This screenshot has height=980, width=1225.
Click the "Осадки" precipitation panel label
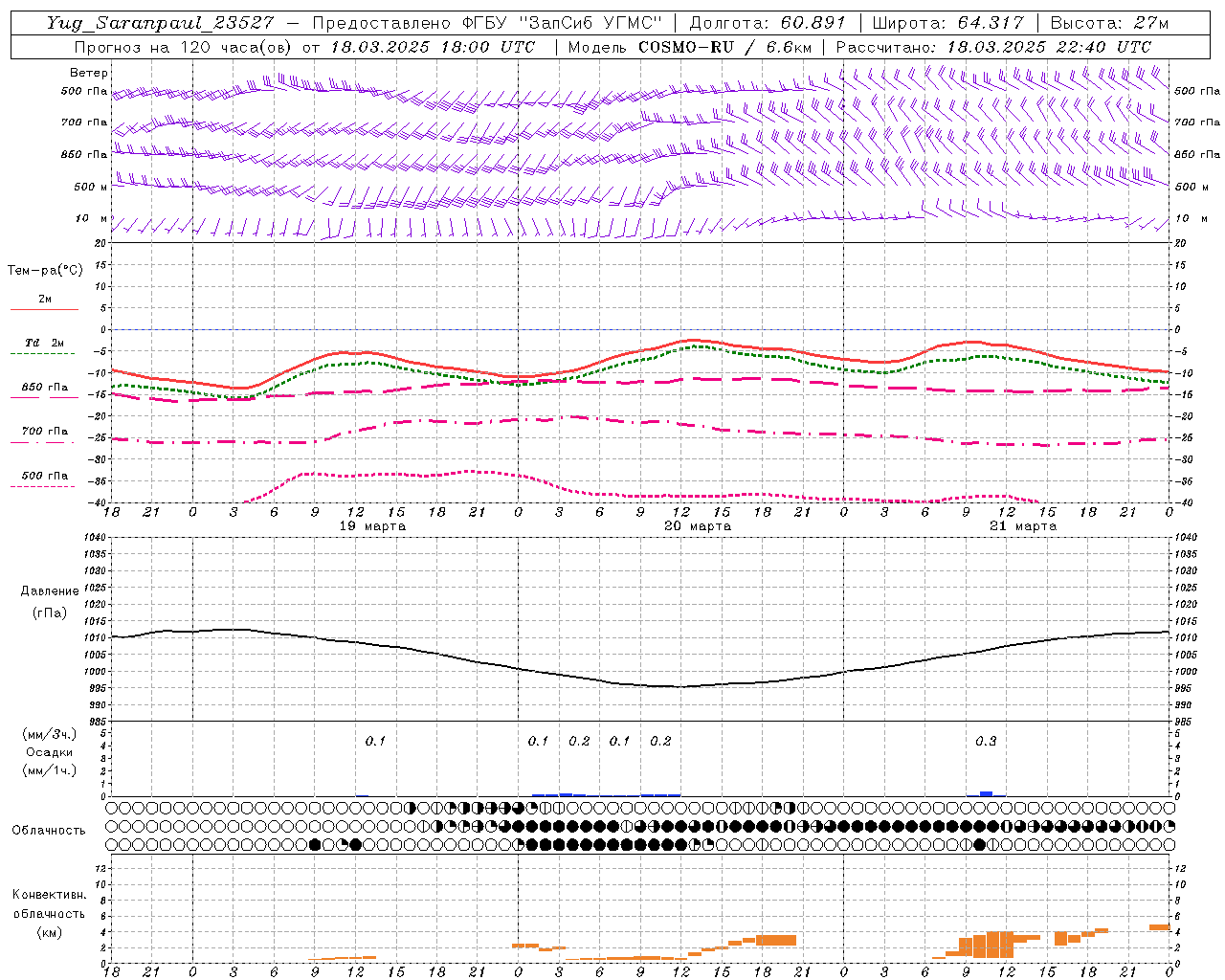[x=50, y=752]
